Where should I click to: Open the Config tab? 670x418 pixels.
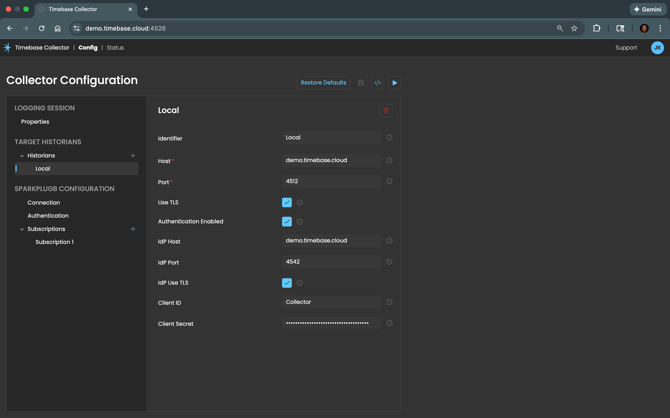(x=88, y=48)
